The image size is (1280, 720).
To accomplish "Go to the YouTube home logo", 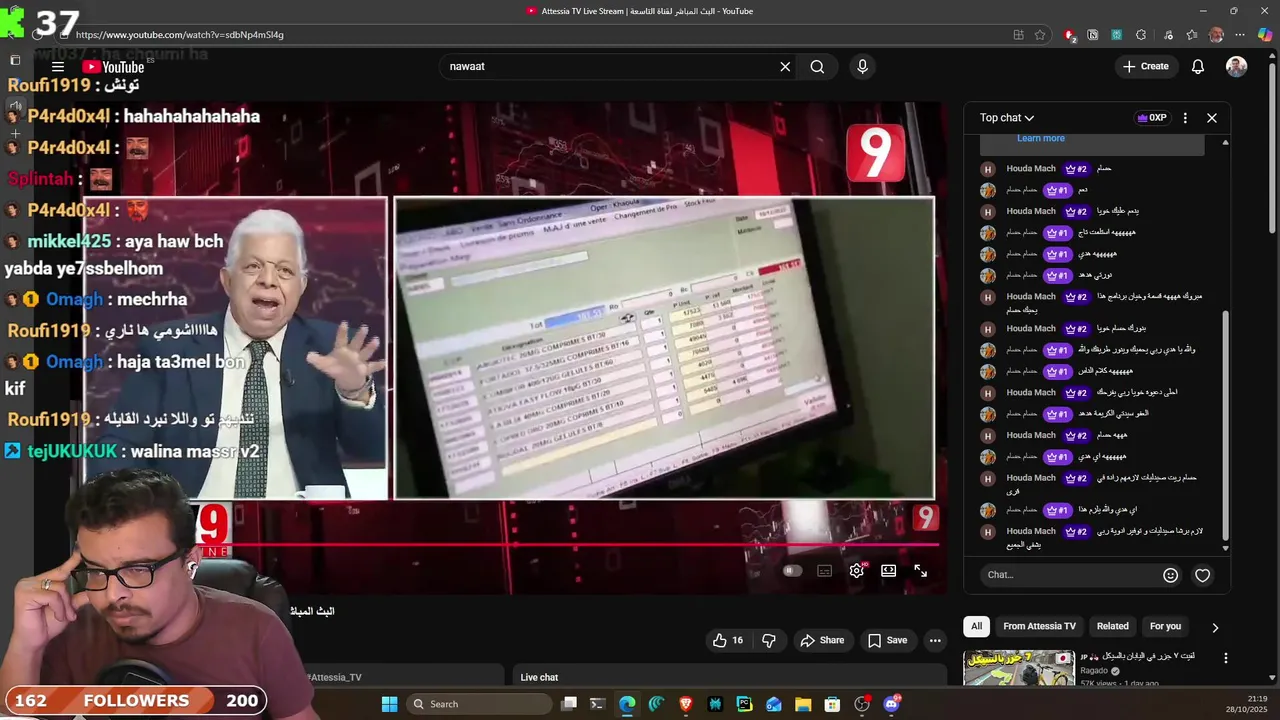I will (x=114, y=67).
